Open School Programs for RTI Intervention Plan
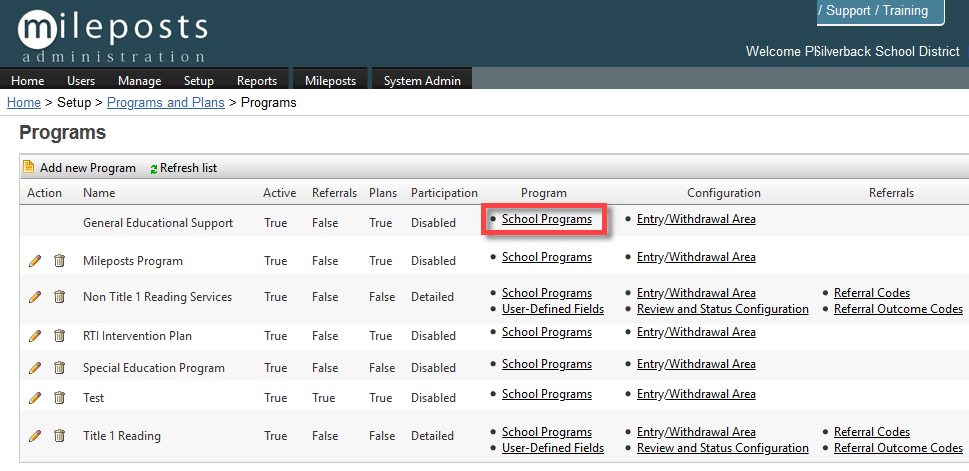969x471 pixels. pyautogui.click(x=547, y=332)
